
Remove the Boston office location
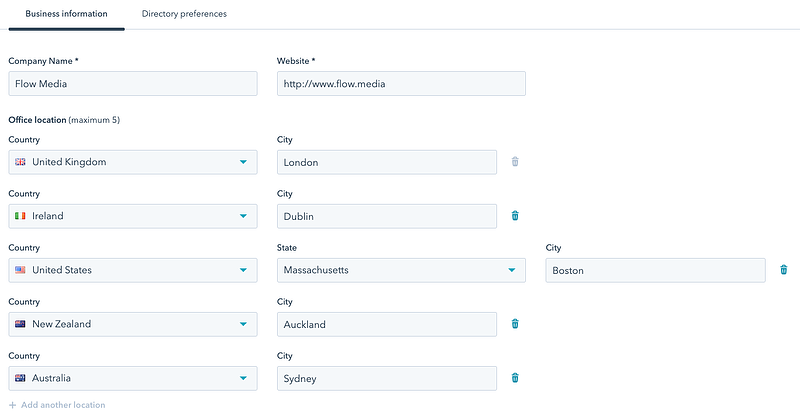pos(784,270)
